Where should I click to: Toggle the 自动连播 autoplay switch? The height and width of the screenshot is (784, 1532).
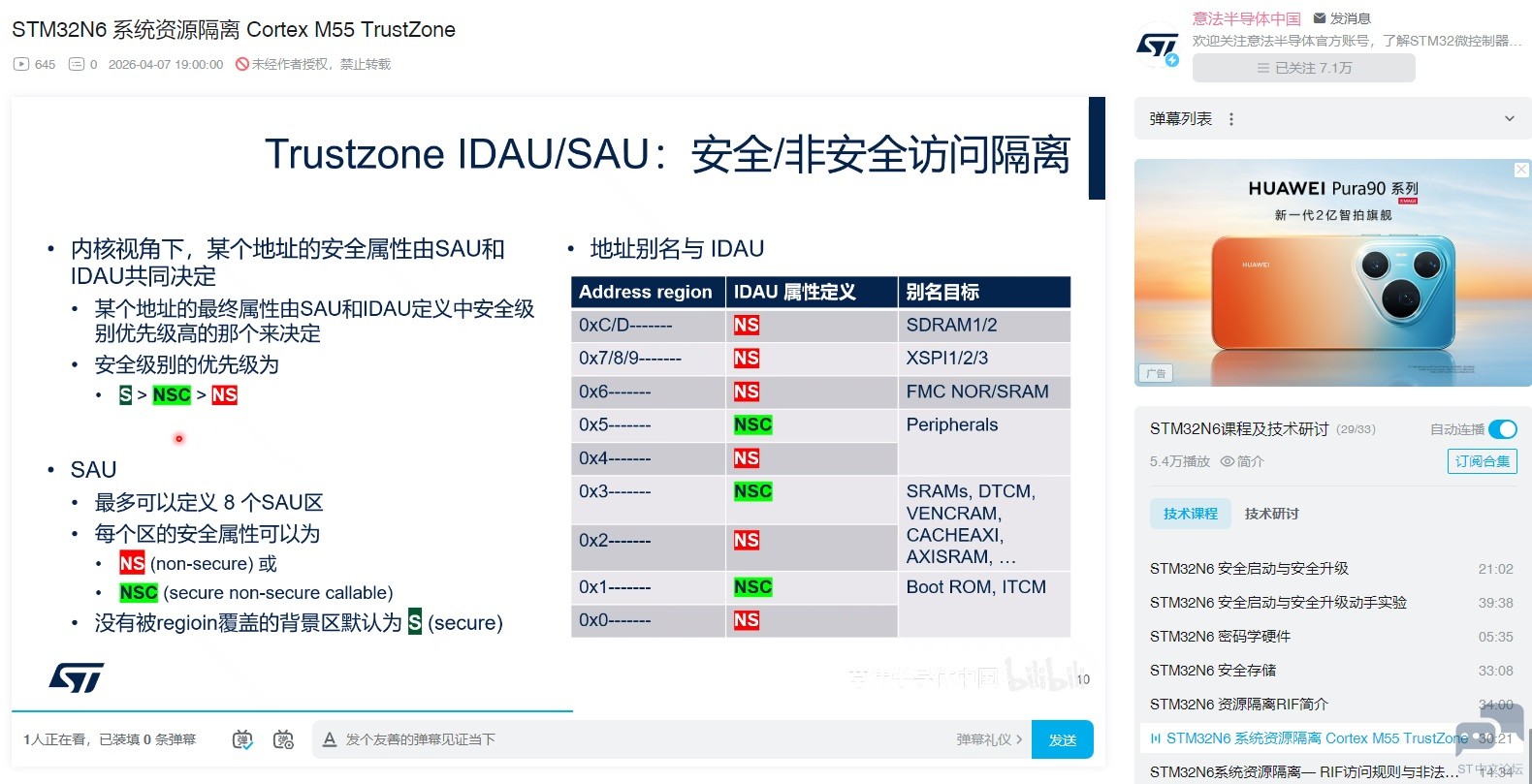click(x=1503, y=429)
